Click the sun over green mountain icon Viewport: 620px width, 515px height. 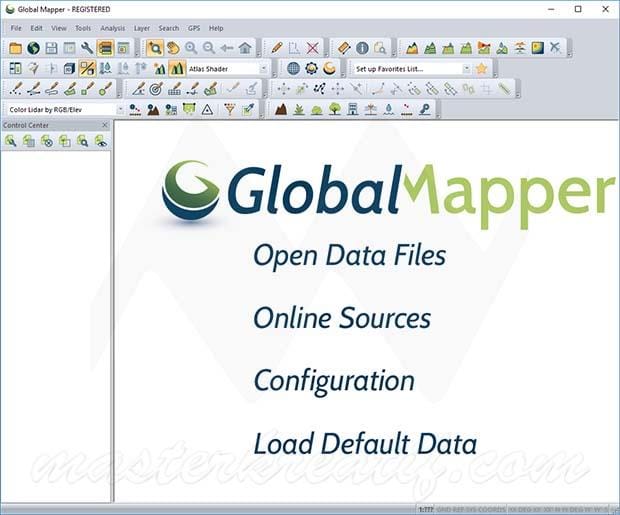point(159,68)
